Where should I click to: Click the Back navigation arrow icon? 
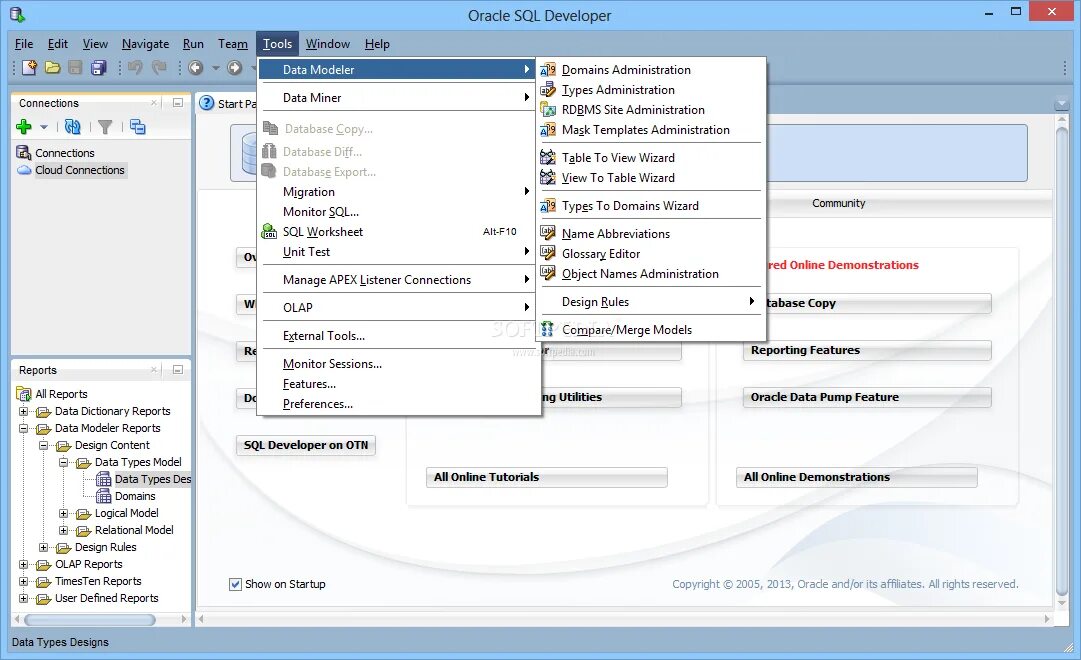[x=196, y=68]
